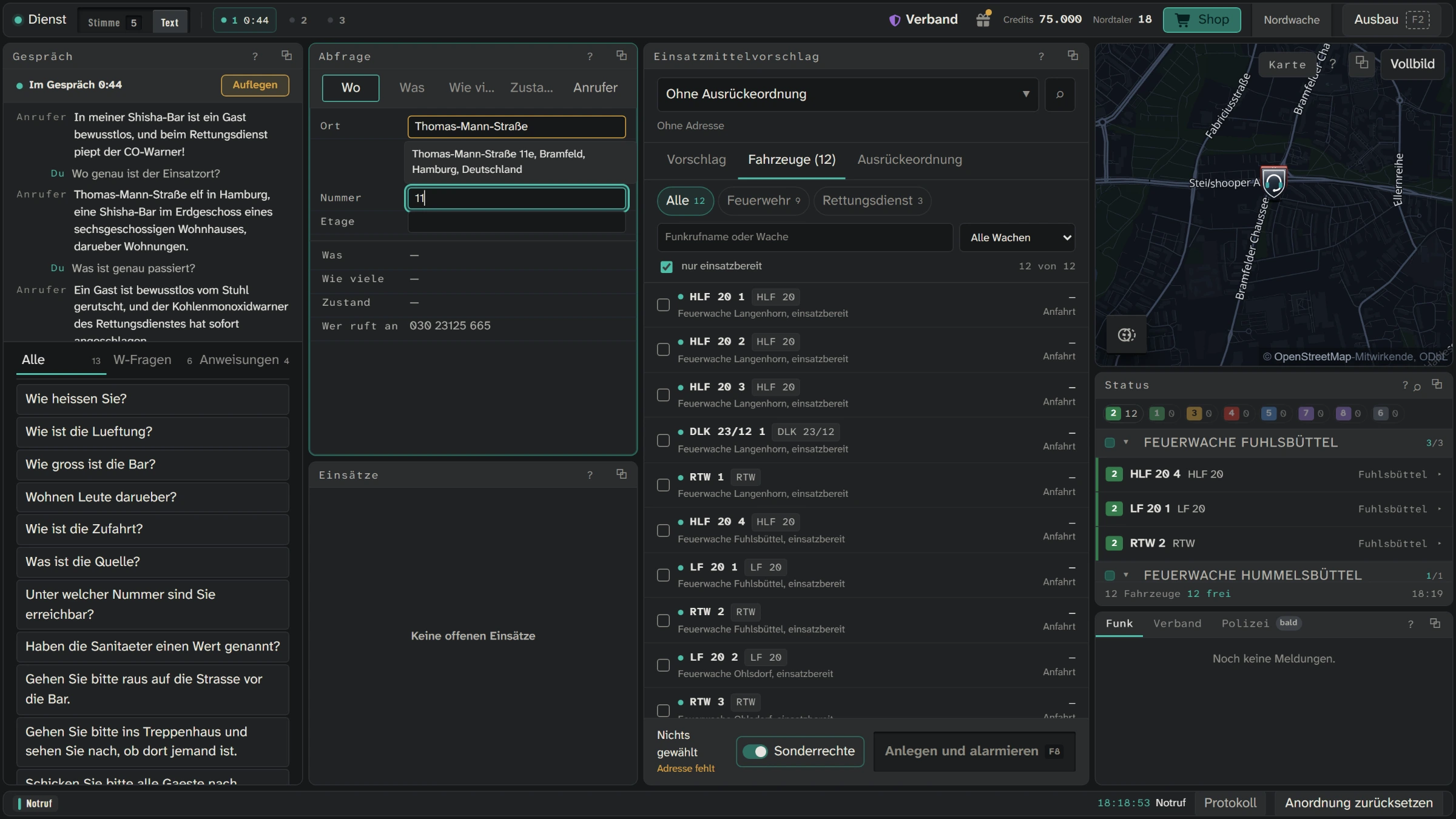The image size is (1456, 819).
Task: Hang up with the Auflegen button
Action: point(255,85)
